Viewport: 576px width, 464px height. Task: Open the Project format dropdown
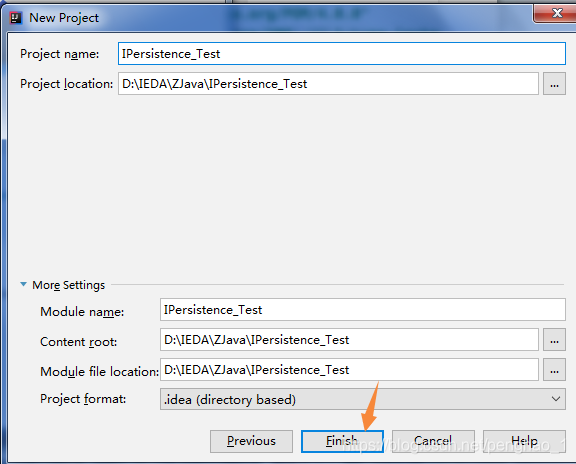click(x=363, y=399)
